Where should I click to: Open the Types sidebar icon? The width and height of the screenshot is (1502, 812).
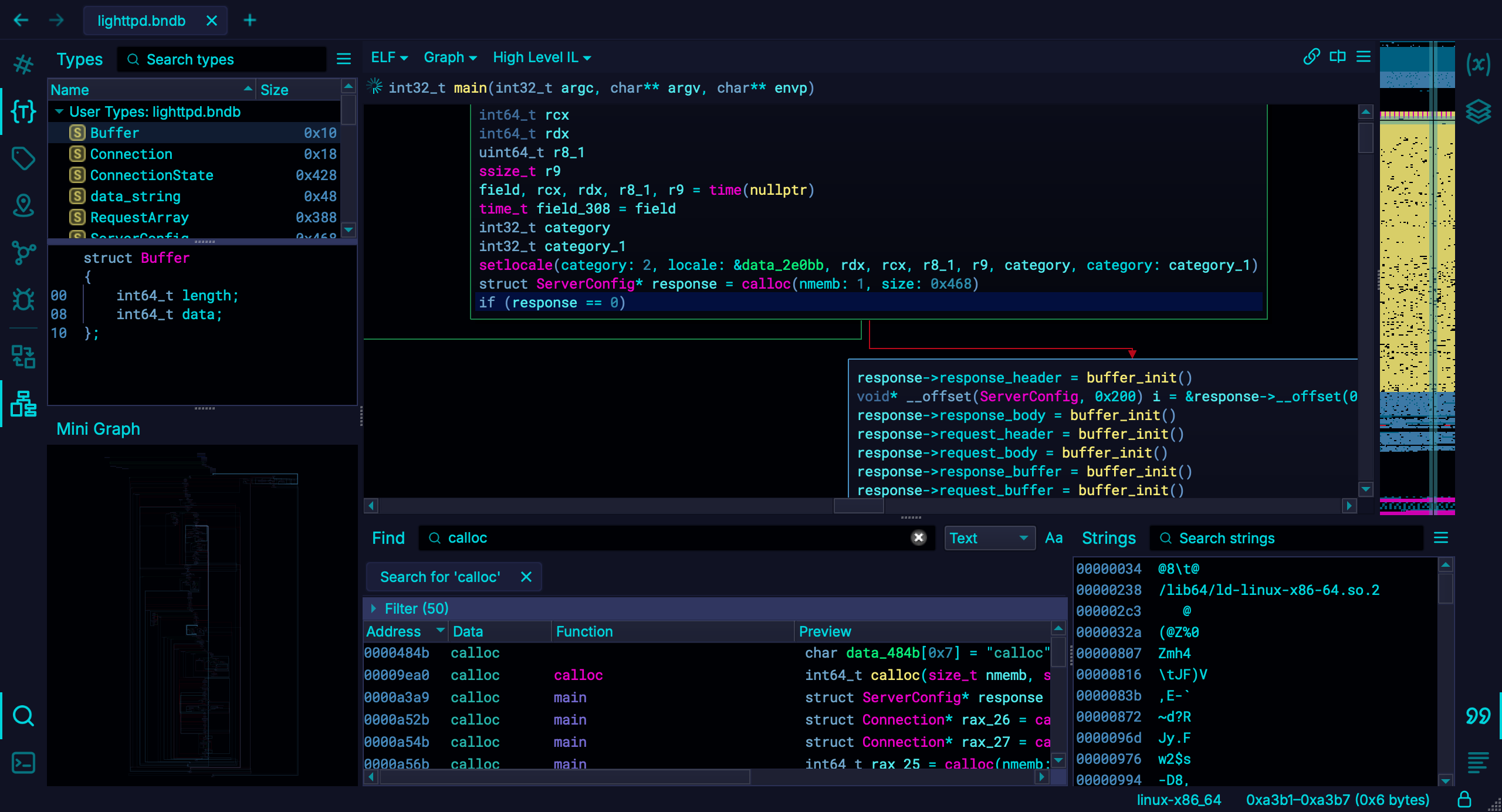23,111
